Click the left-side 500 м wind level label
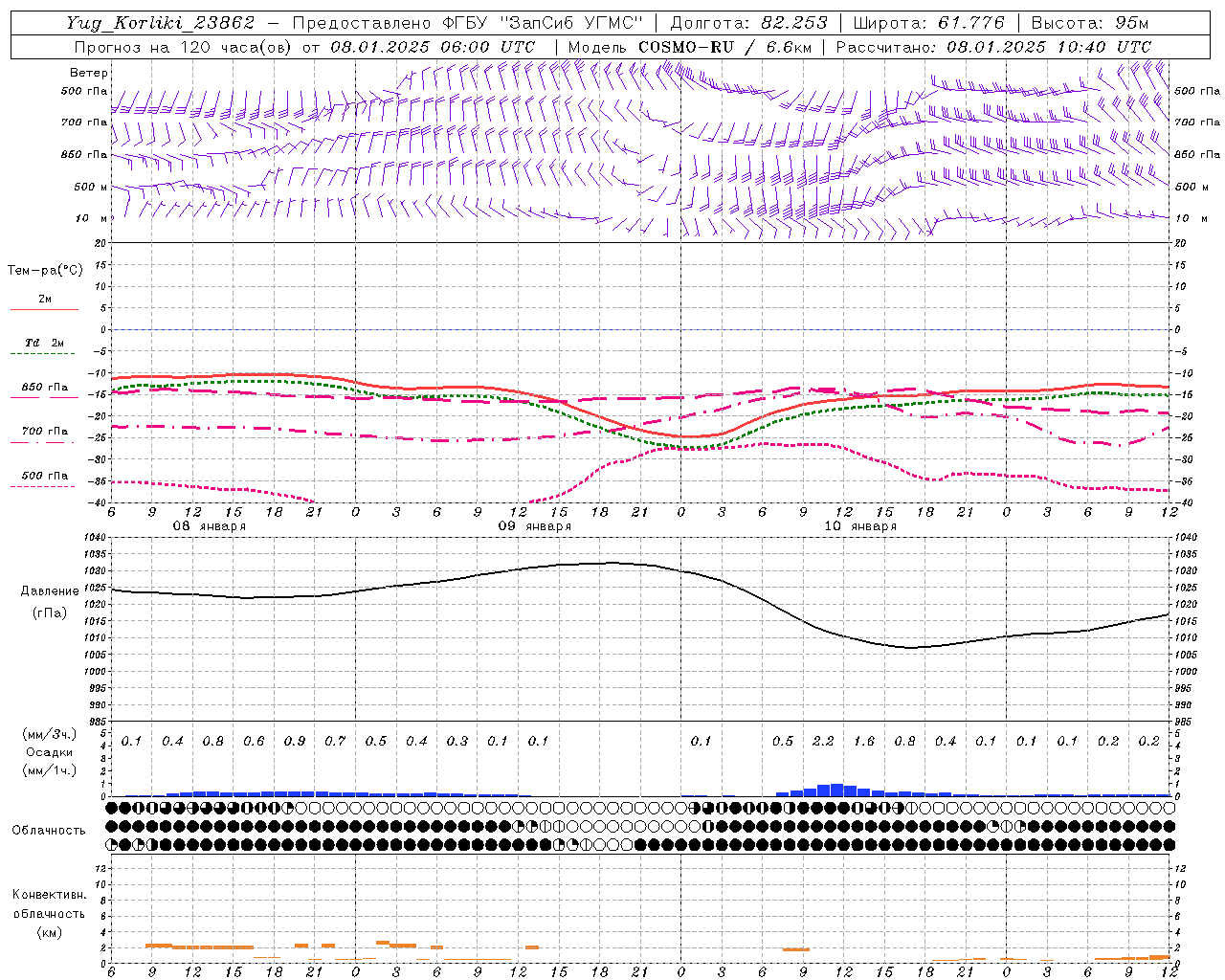 pos(91,188)
